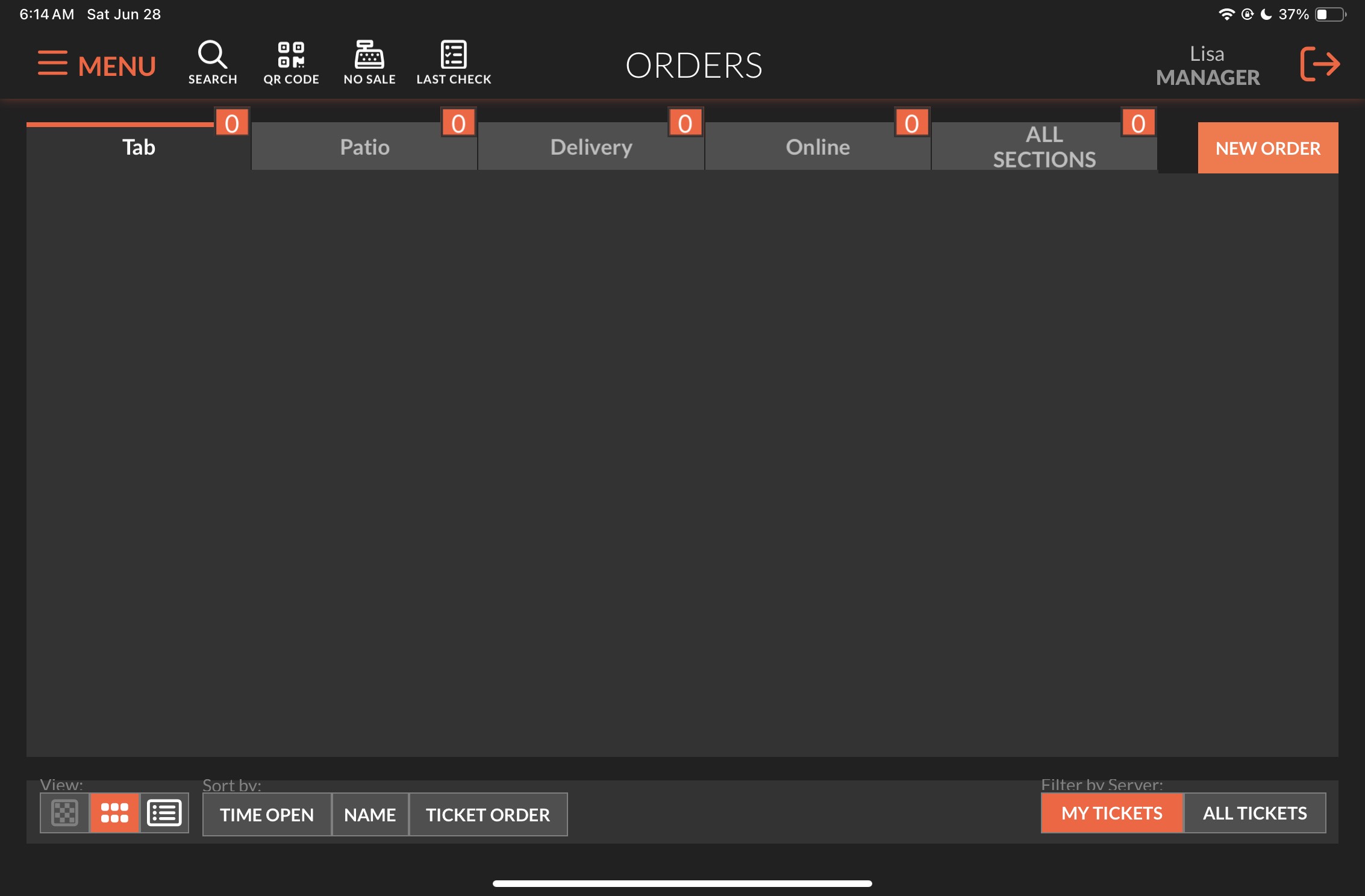Image resolution: width=1365 pixels, height=896 pixels.
Task: Switch to table layout view icon
Action: point(64,813)
